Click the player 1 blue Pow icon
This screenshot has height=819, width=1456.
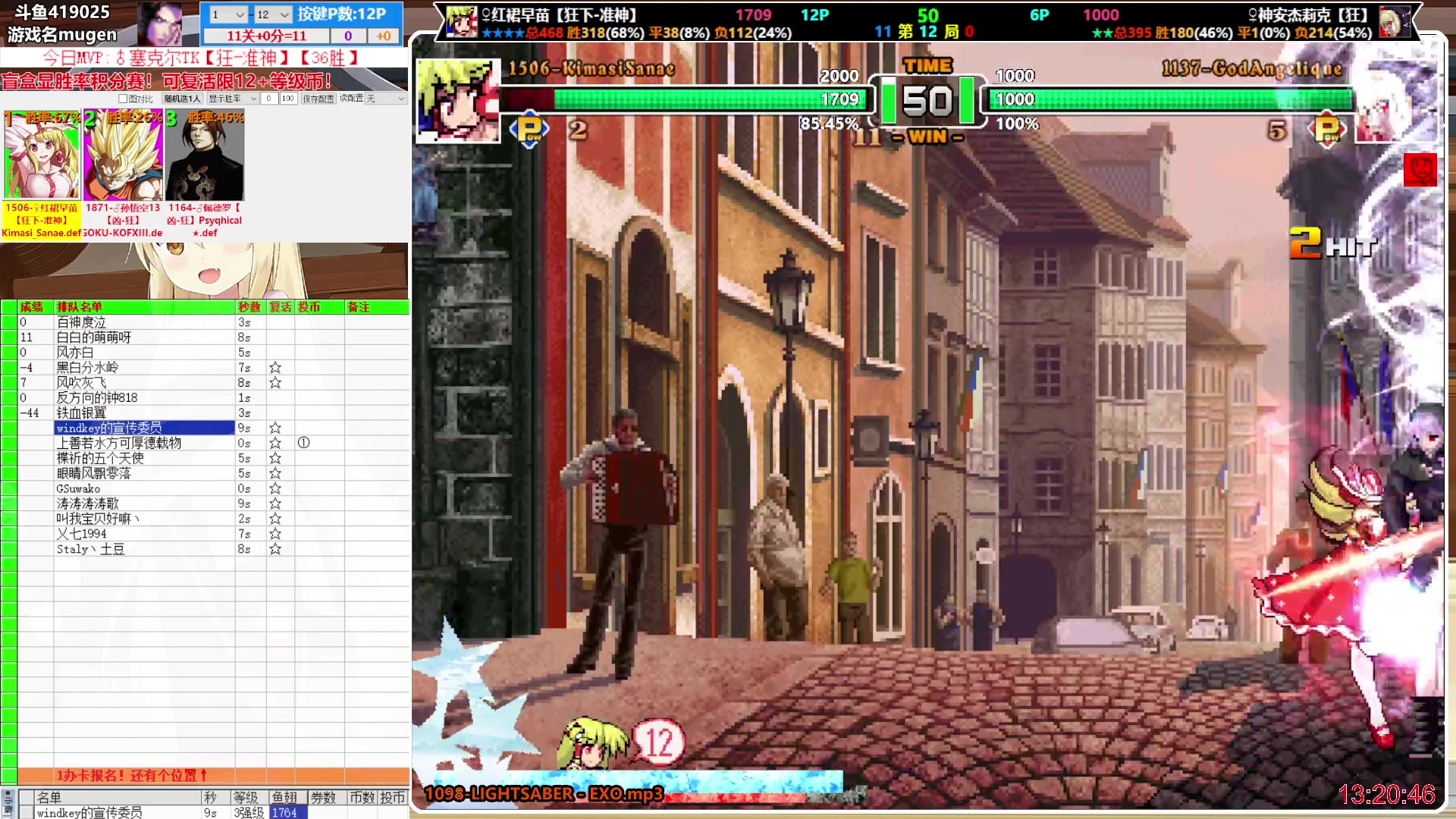tap(529, 129)
